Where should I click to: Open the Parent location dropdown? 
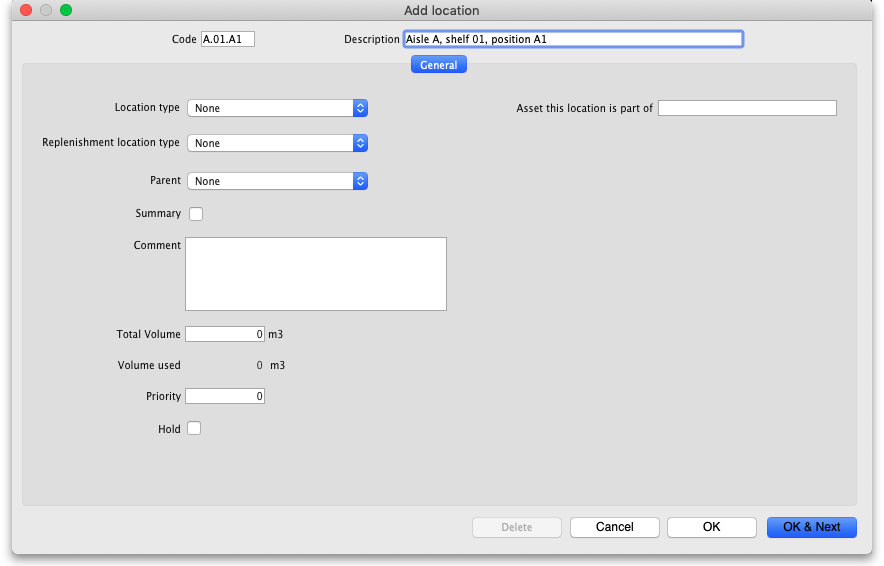coord(277,181)
